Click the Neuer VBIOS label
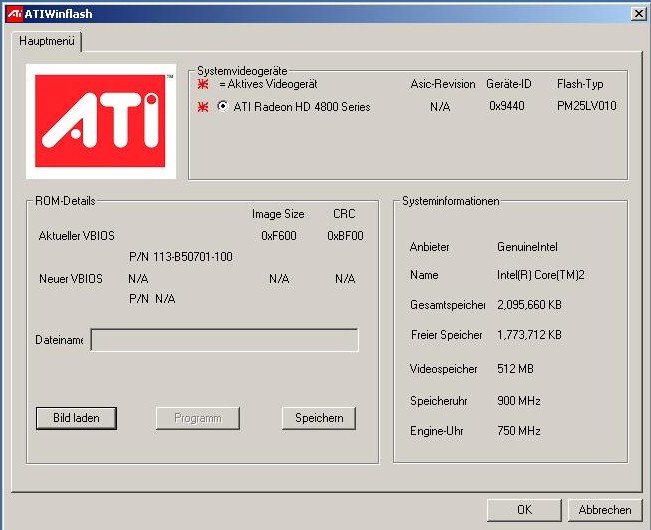The image size is (651, 530). pyautogui.click(x=71, y=278)
